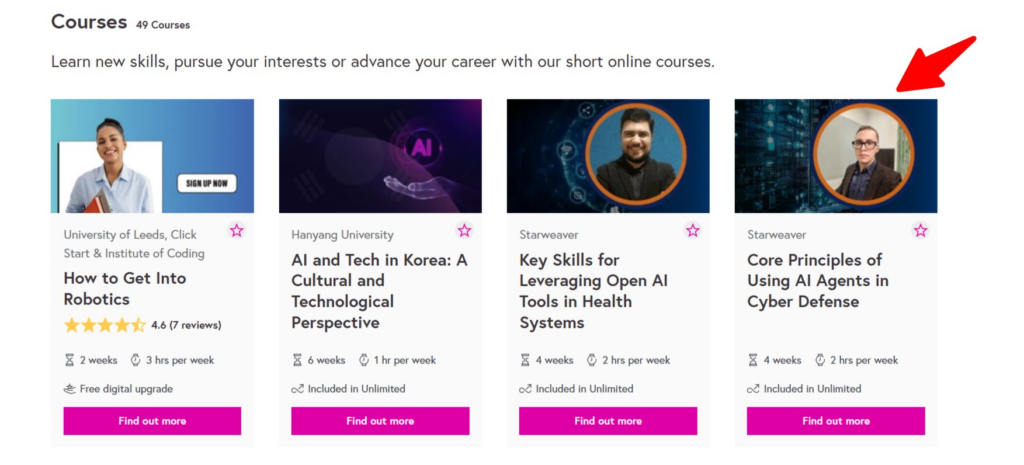Click the Health Systems course instructor thumbnail
Viewport: 1024px width, 465px height.
[608, 156]
